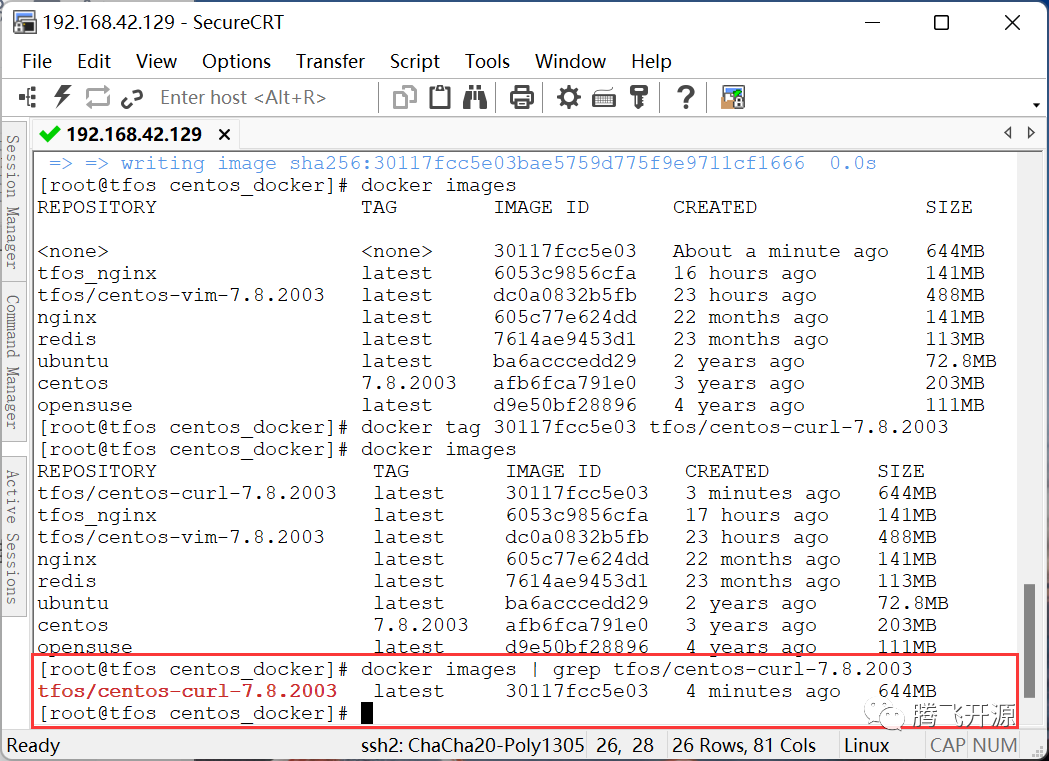Click the Keymap Editor keyboard icon
The width and height of the screenshot is (1049, 761).
click(603, 99)
